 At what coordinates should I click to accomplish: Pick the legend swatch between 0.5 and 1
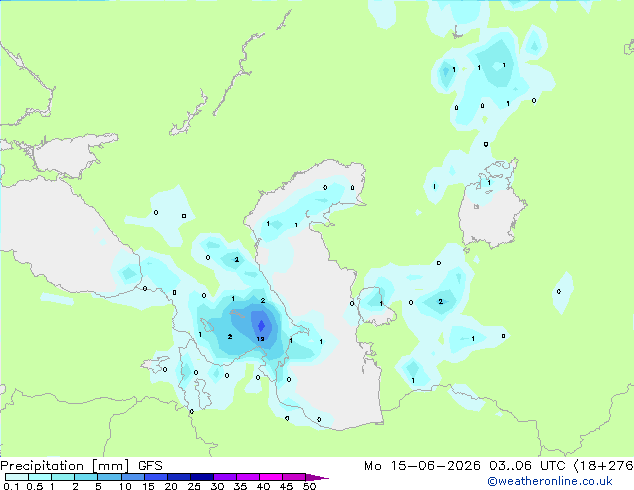tap(40, 477)
